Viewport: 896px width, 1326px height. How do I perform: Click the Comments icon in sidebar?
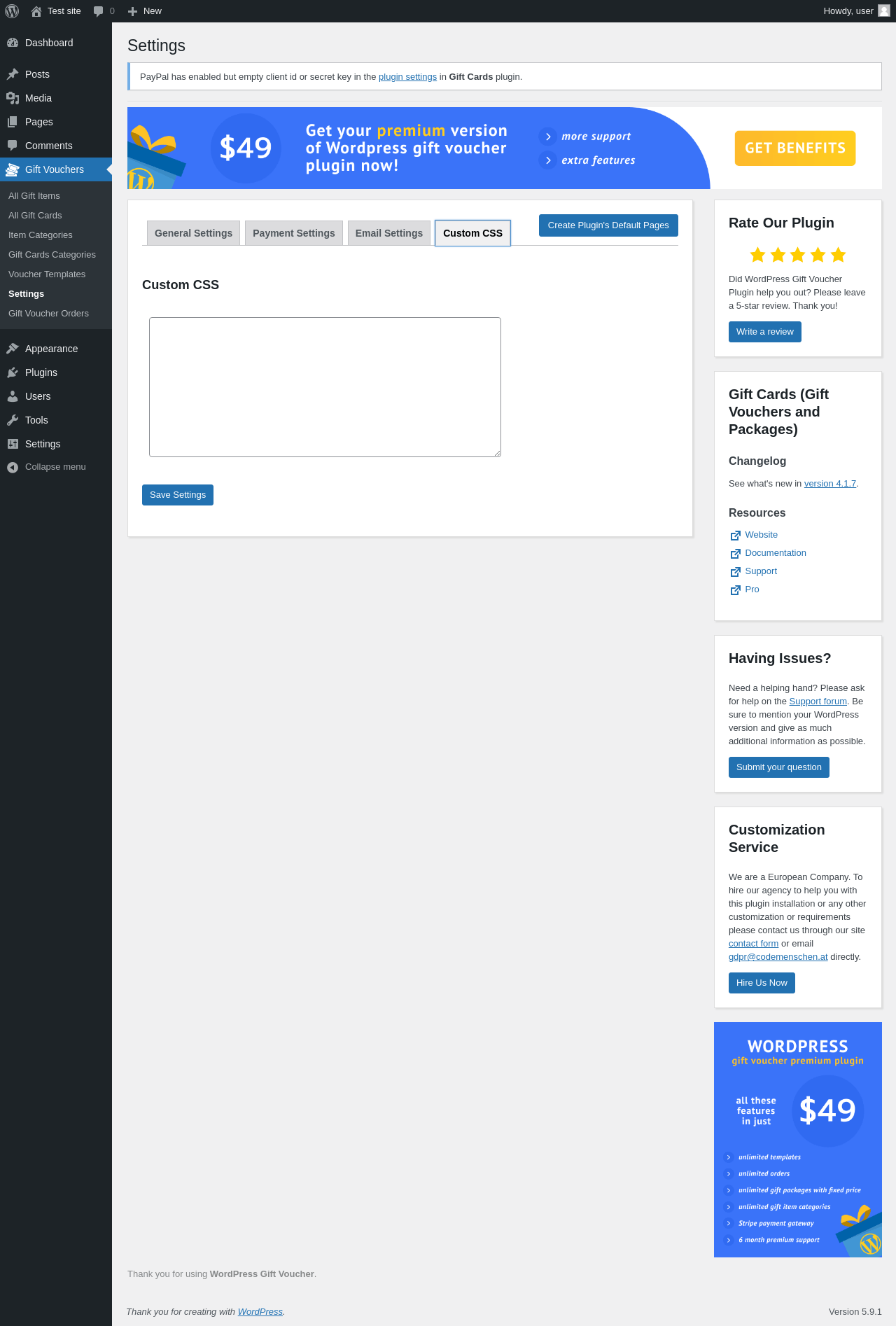(x=13, y=146)
